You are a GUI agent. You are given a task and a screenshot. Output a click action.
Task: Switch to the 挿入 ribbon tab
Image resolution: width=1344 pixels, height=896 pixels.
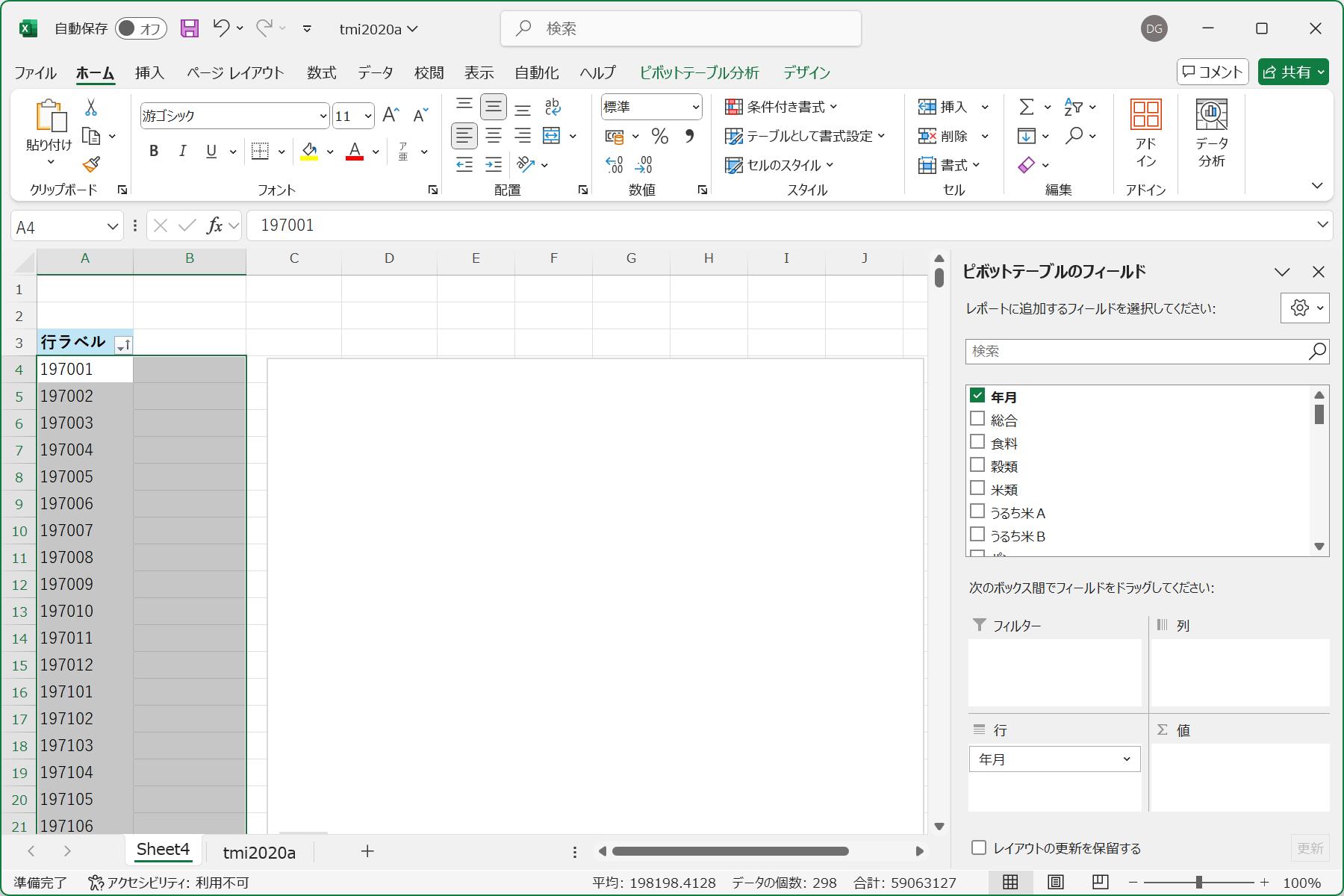[x=149, y=72]
